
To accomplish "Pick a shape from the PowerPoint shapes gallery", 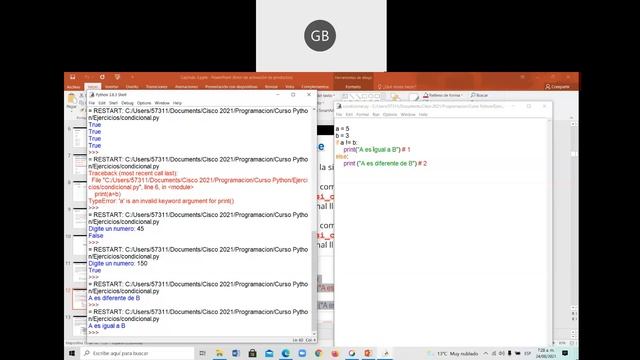I will click(363, 96).
